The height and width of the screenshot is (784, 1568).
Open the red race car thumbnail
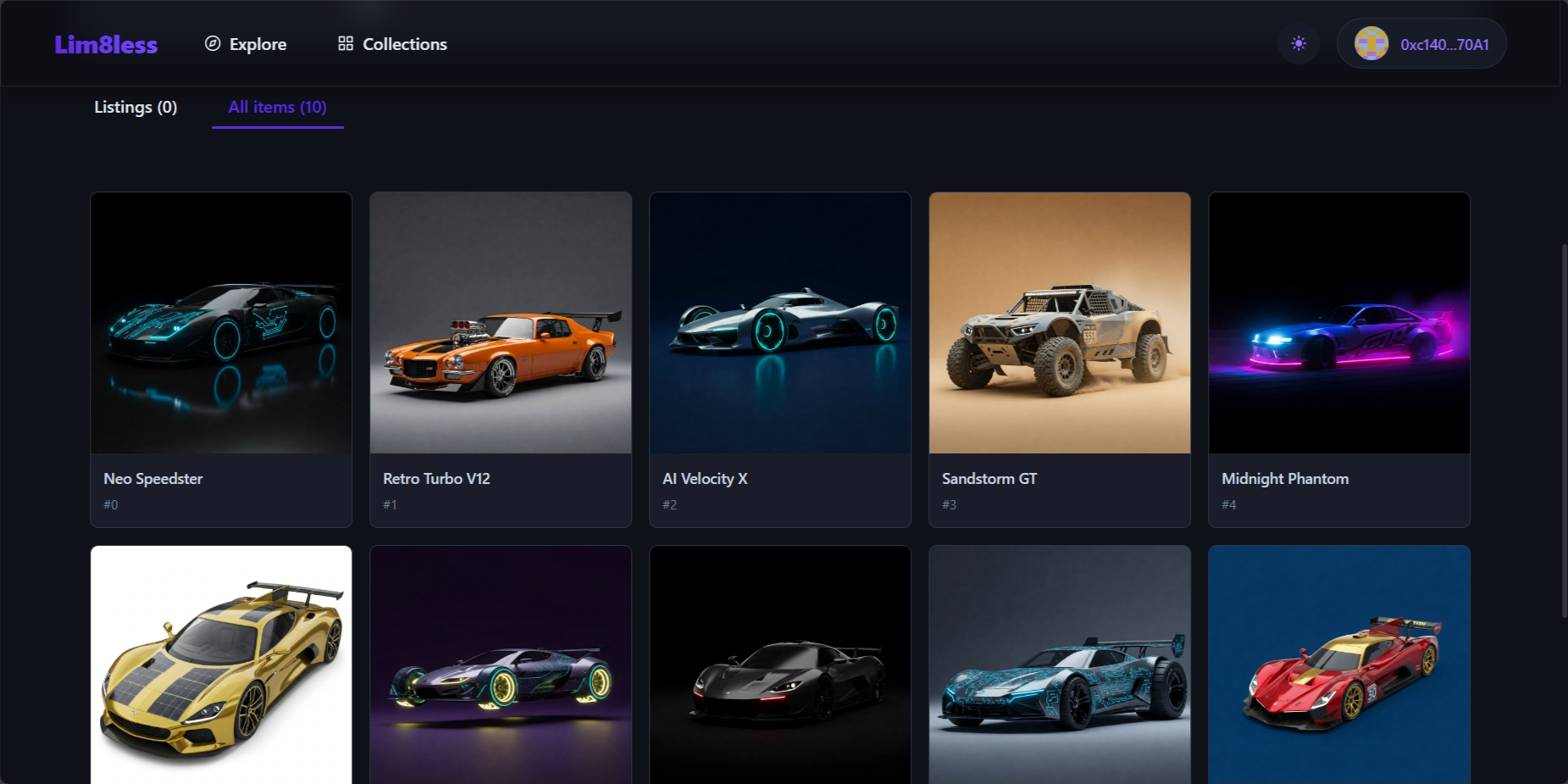(1339, 665)
